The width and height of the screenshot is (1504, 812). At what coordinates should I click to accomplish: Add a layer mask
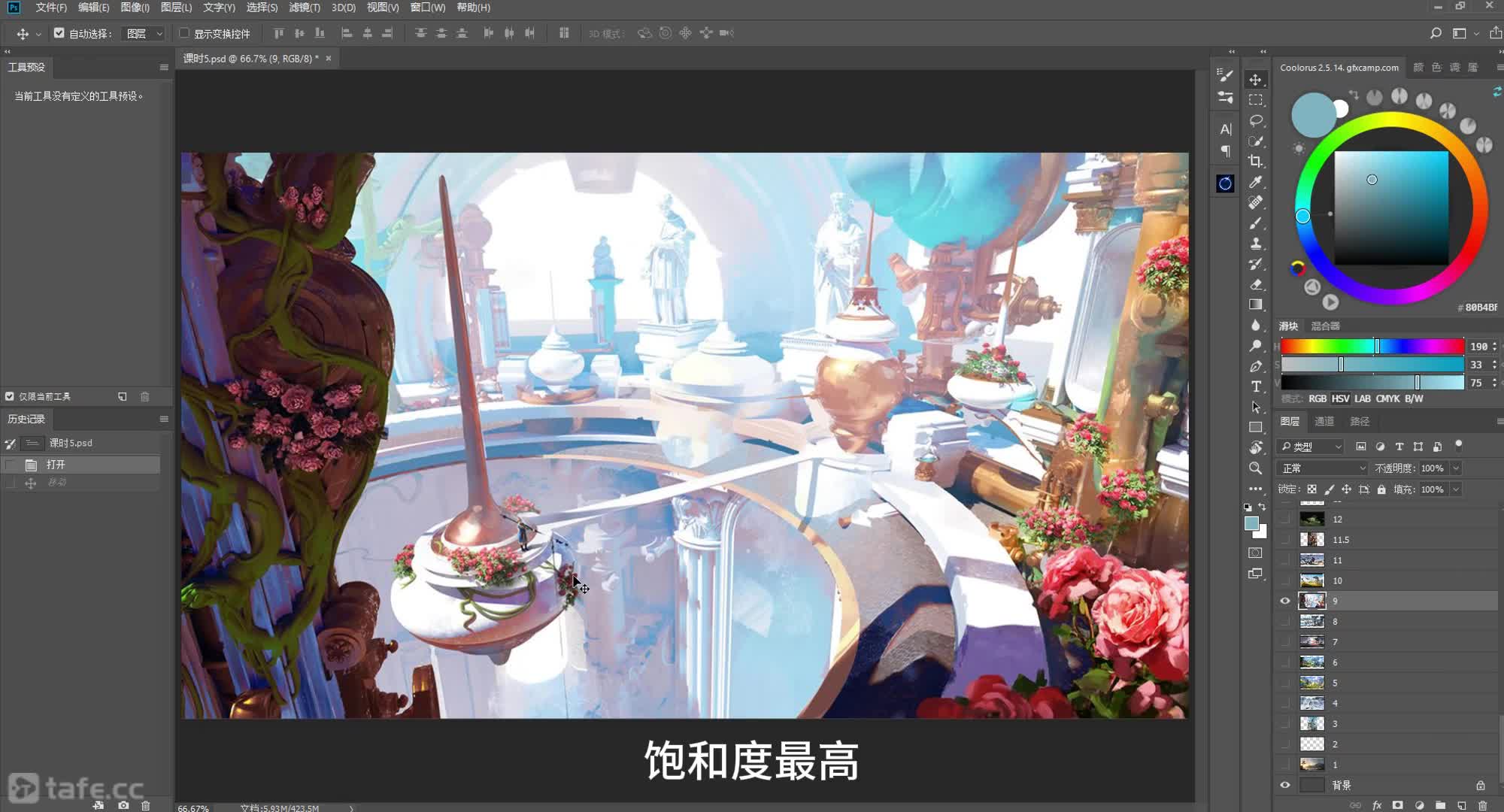point(1397,805)
